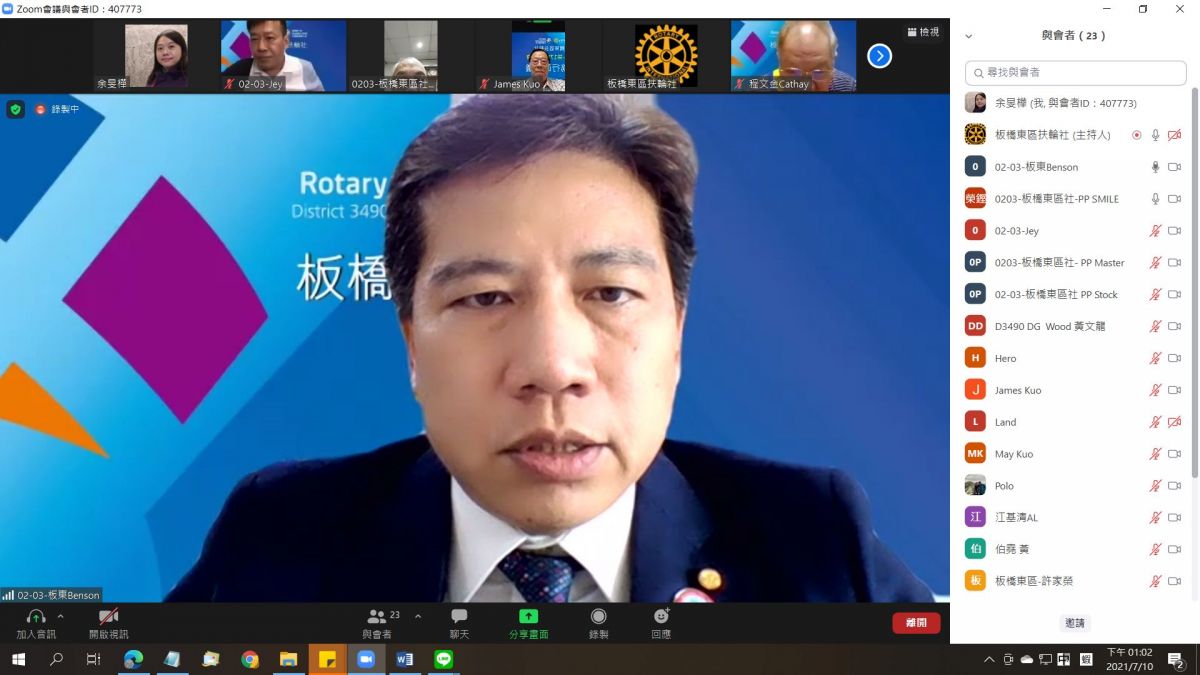
Task: Click the green encryption shield icon
Action: (15, 109)
